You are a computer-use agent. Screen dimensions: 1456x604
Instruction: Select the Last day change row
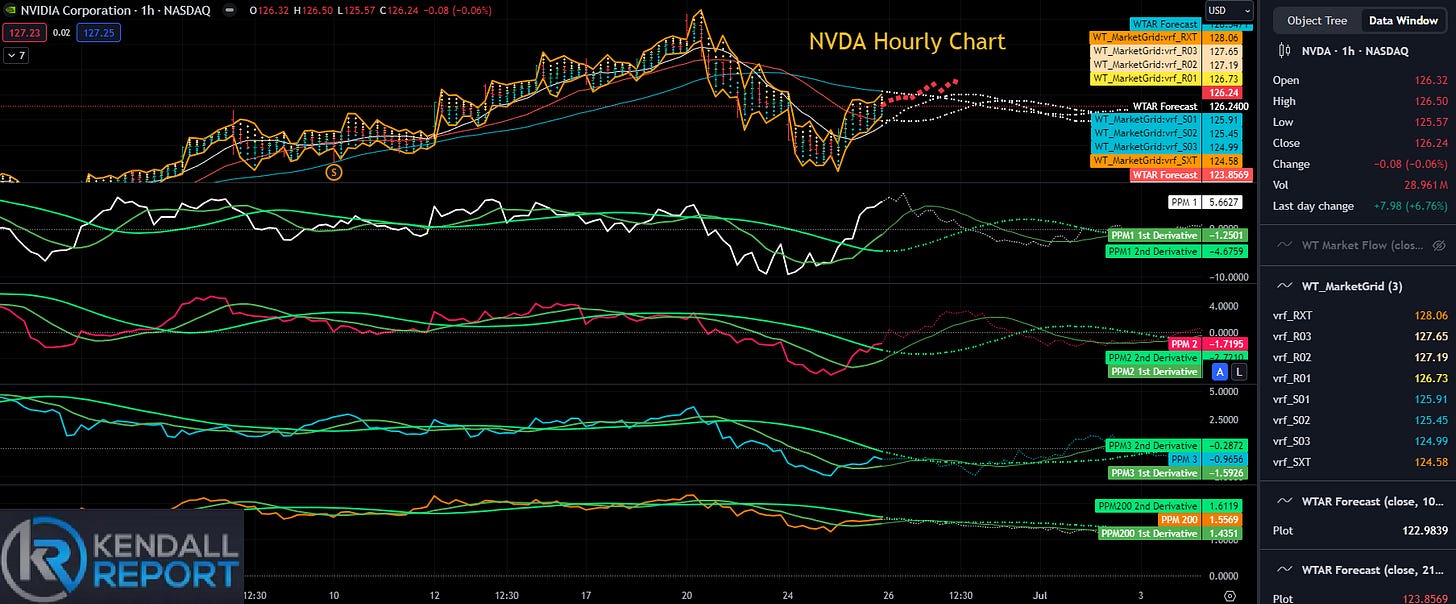1362,206
